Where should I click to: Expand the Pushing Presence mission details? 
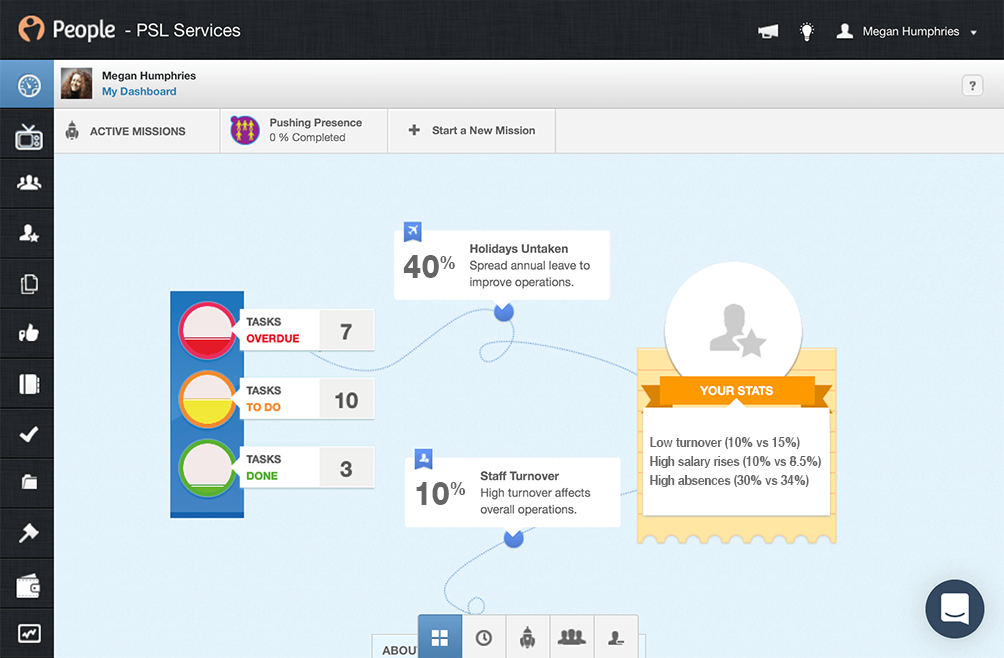[x=302, y=130]
